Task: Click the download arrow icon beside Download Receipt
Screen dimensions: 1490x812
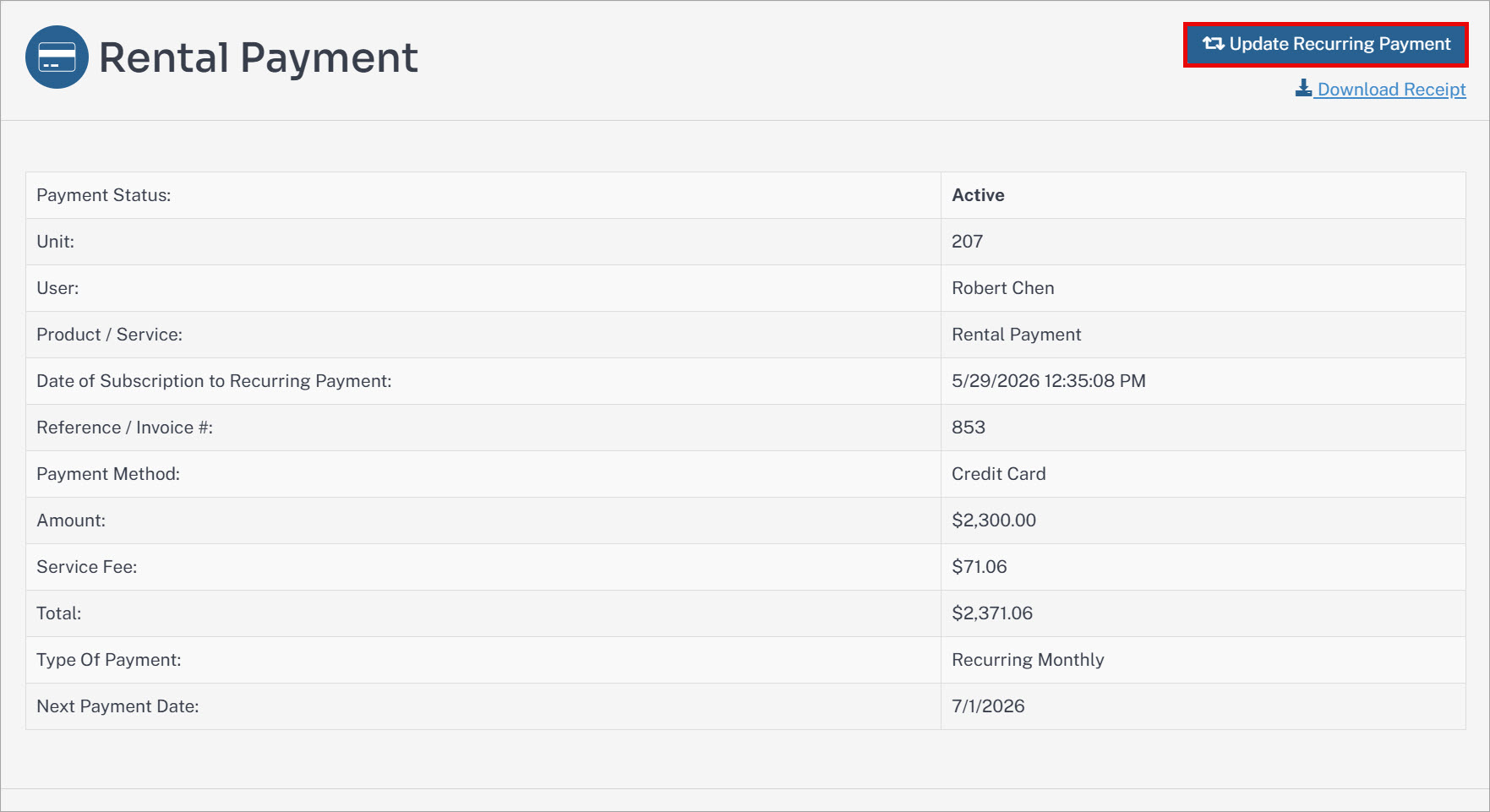Action: (1303, 88)
